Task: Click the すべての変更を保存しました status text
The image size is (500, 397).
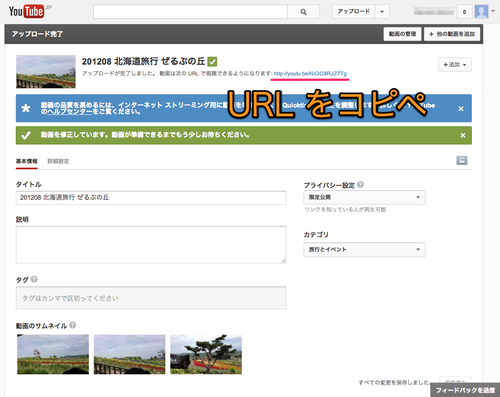Action: pos(394,382)
